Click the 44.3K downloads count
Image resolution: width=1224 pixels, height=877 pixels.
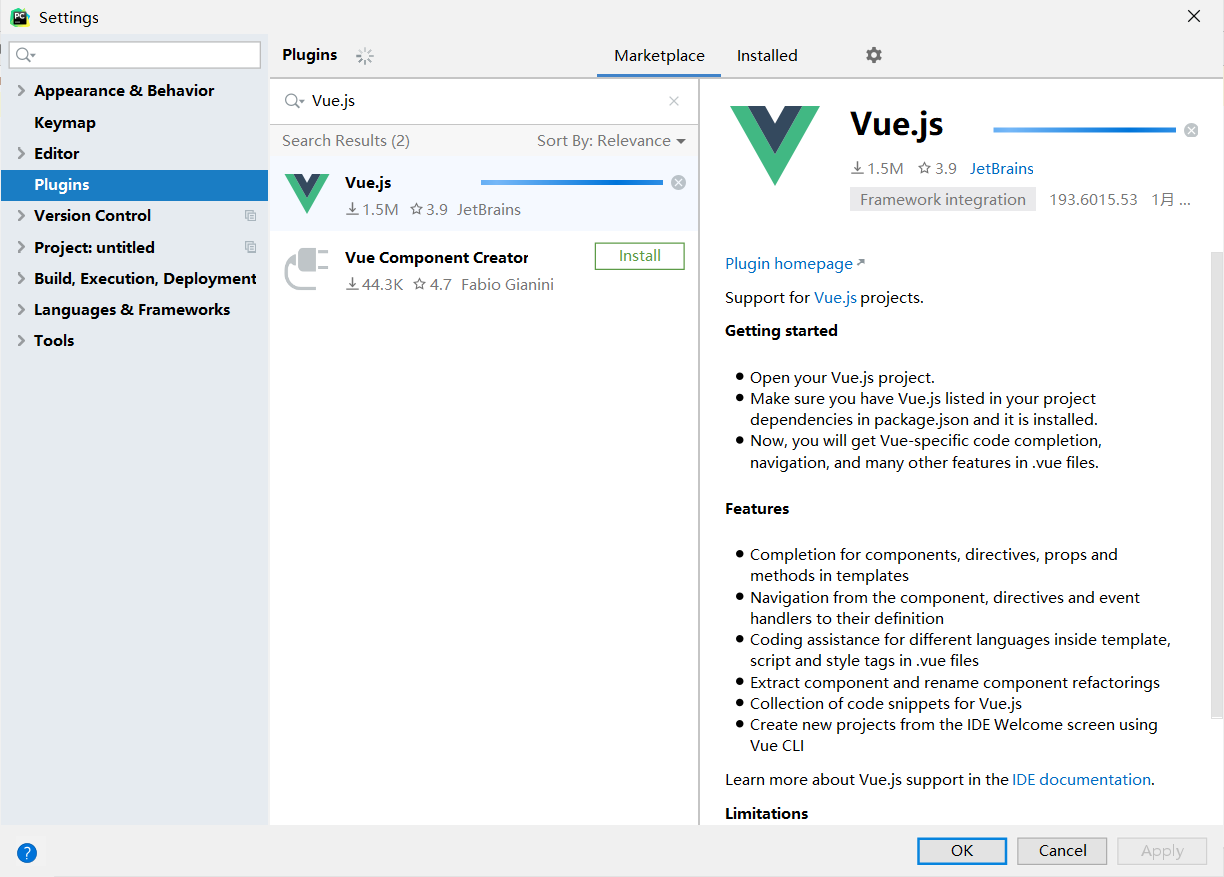click(382, 285)
